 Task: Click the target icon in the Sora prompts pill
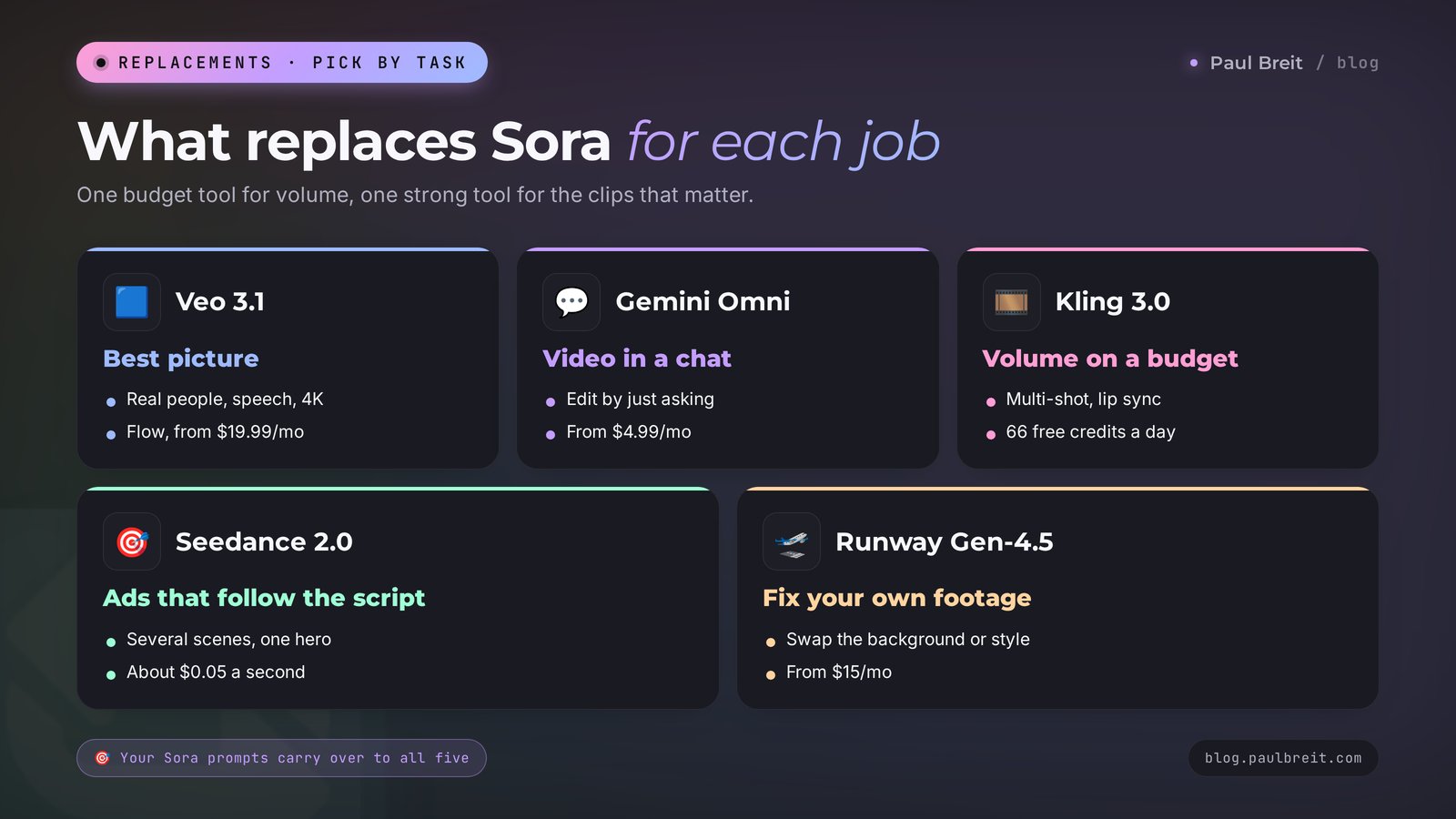(x=103, y=758)
